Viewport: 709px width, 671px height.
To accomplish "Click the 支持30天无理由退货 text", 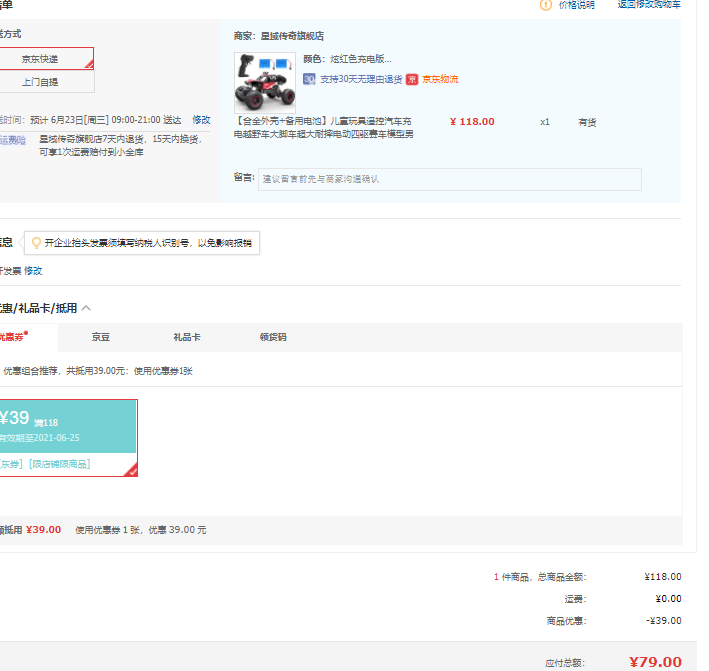I will 361,80.
